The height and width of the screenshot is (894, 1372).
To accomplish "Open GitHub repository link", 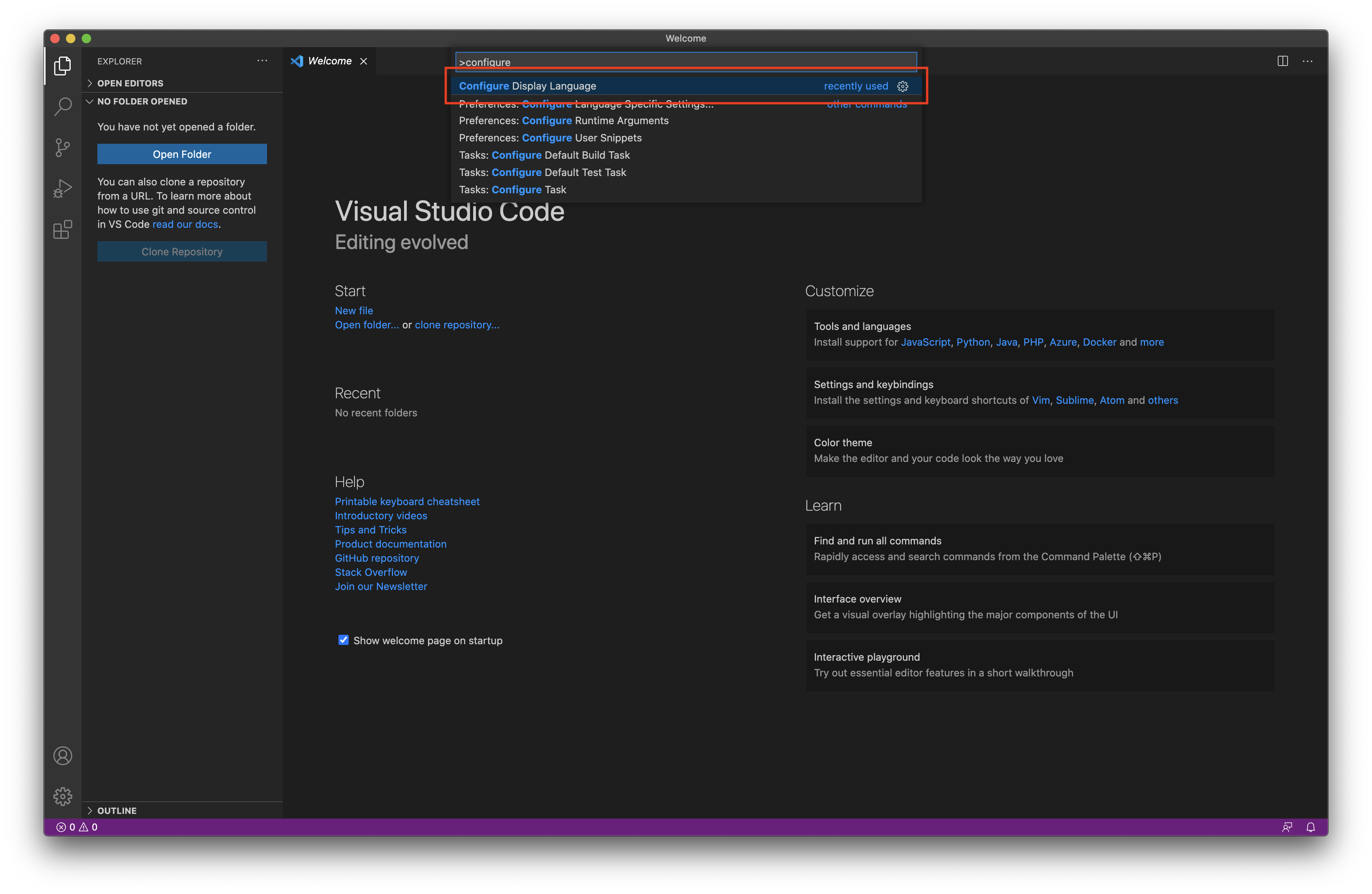I will coord(377,558).
